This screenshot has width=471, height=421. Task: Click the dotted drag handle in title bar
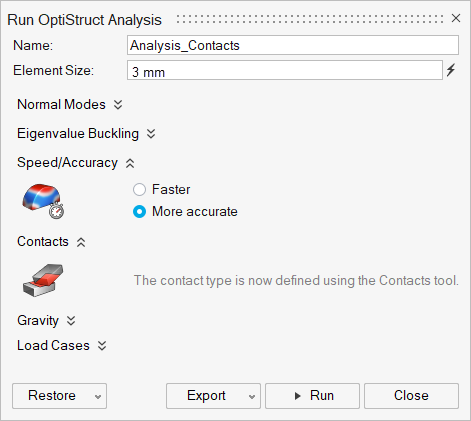[310, 19]
